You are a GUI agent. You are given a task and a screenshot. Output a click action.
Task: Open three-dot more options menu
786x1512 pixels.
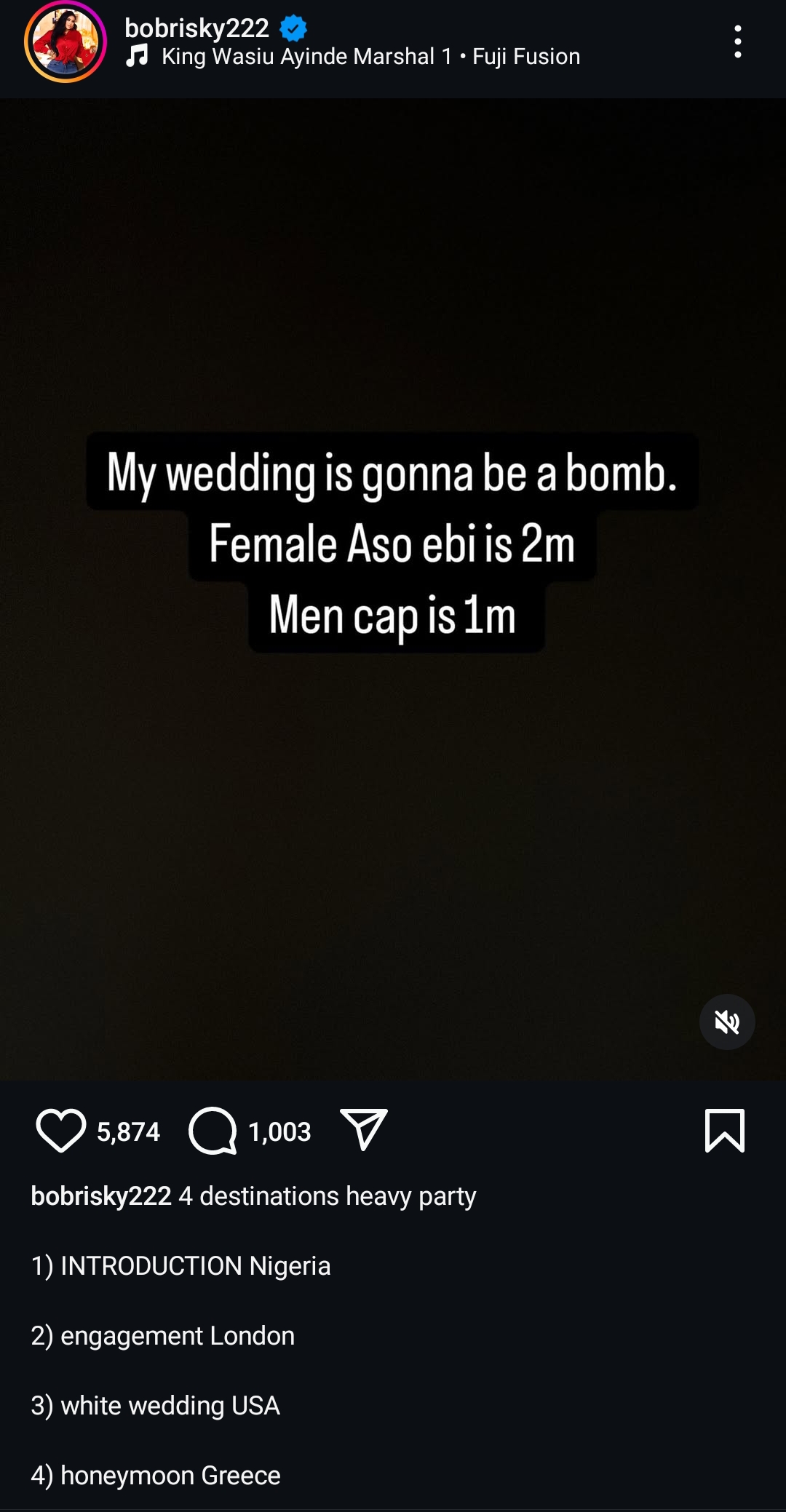click(x=738, y=41)
